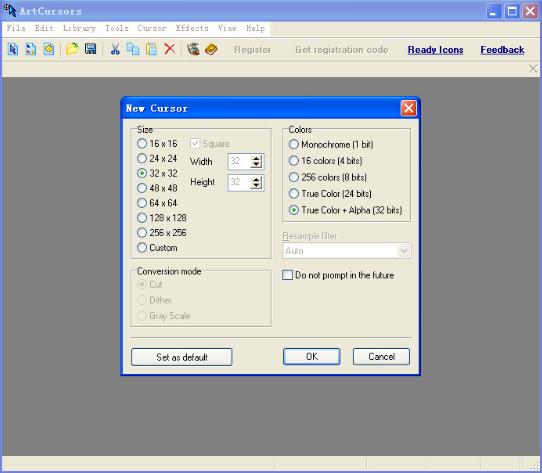Click Get registration code link
The image size is (542, 473).
pyautogui.click(x=342, y=50)
